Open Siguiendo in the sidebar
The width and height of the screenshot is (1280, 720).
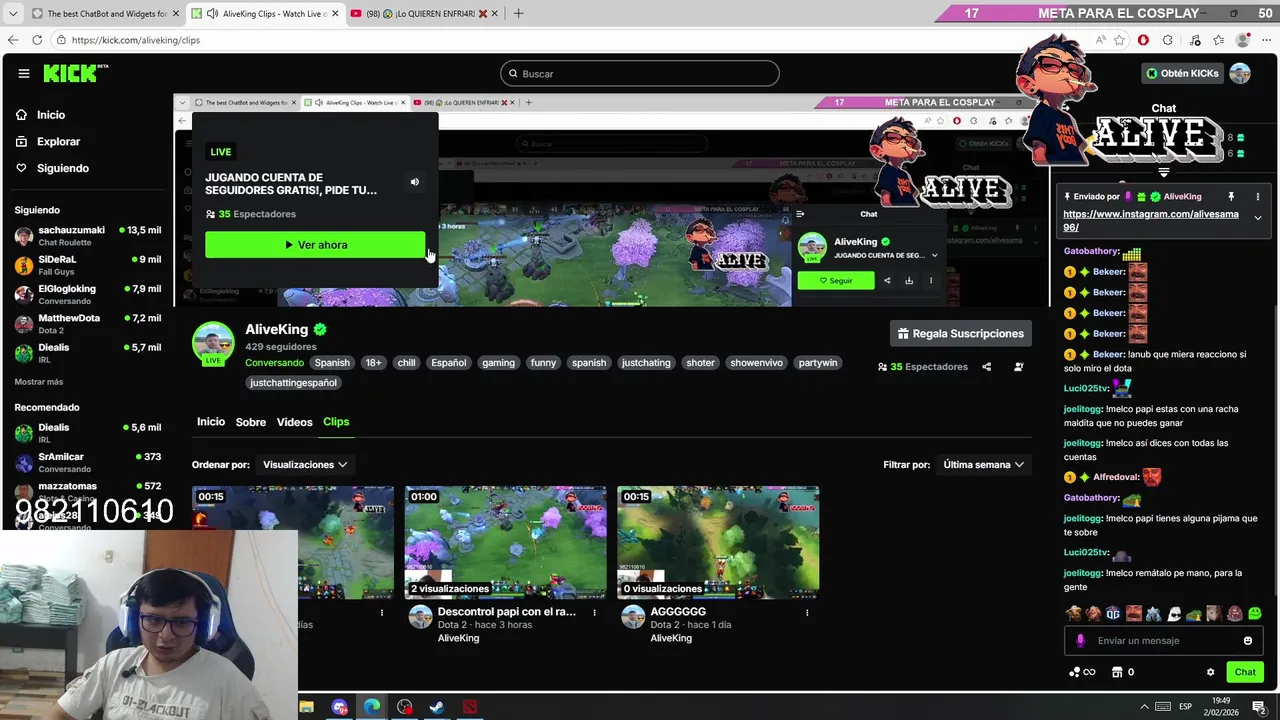(52, 168)
